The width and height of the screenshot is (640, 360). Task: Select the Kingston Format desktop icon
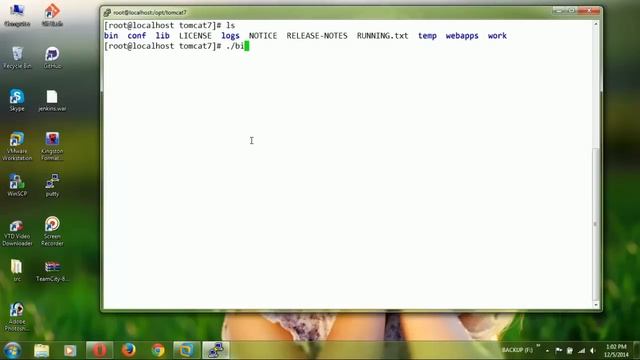(52, 146)
